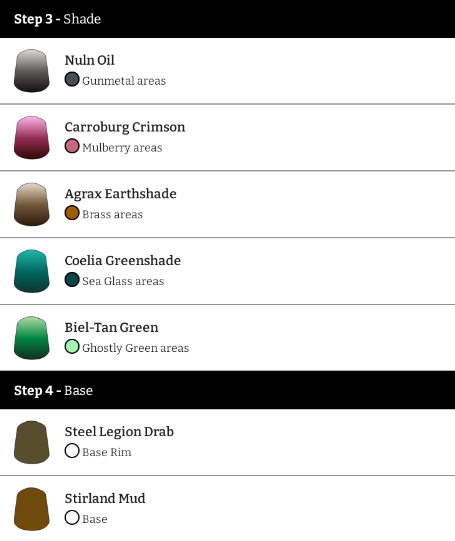The height and width of the screenshot is (541, 455).
Task: Collapse the Step 3 - Shade header
Action: (227, 19)
